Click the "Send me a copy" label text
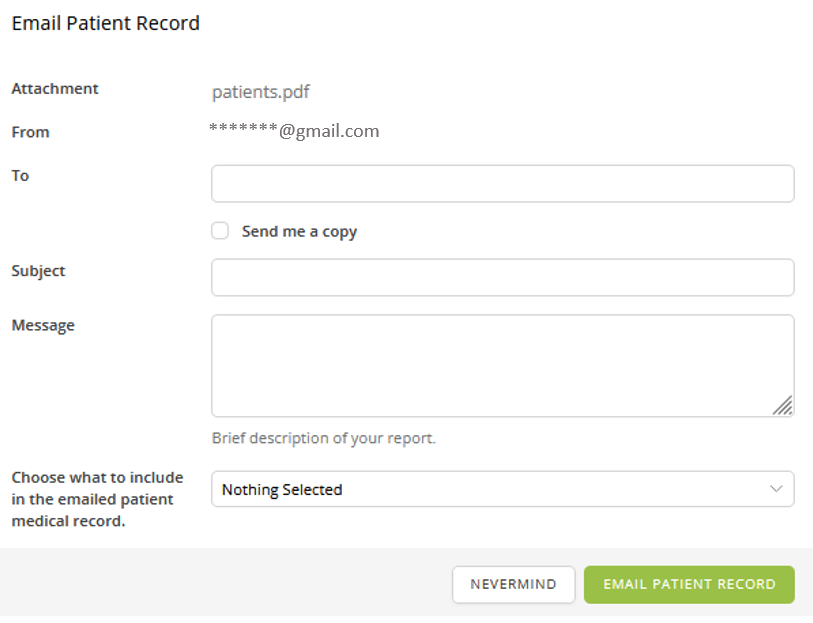 click(299, 231)
